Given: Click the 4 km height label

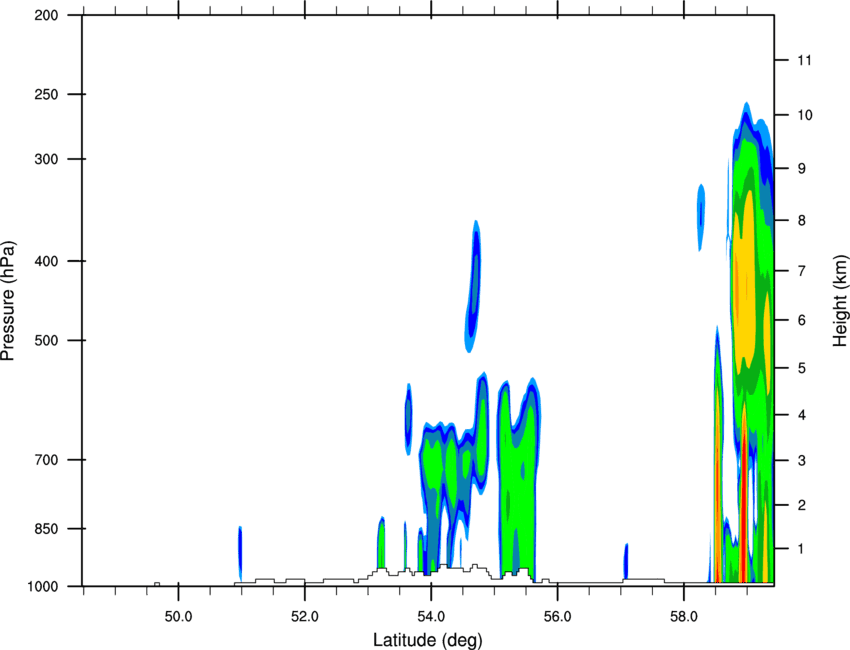Looking at the screenshot, I should [801, 415].
